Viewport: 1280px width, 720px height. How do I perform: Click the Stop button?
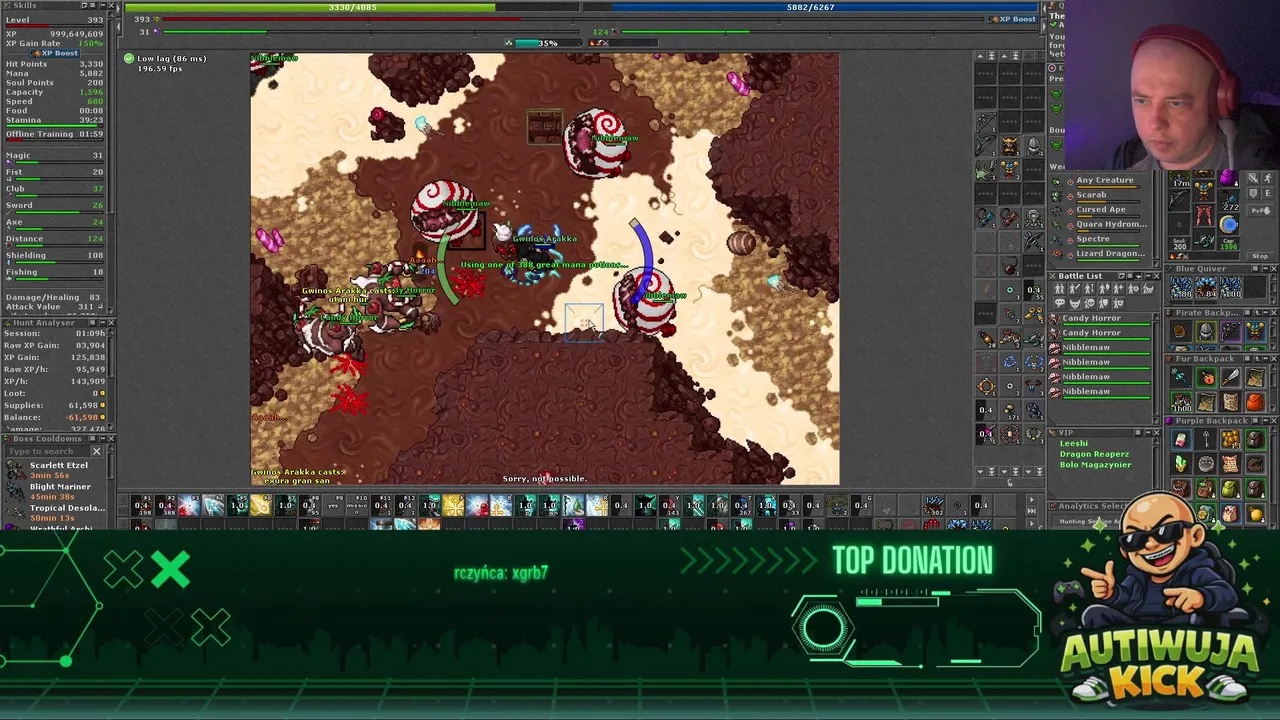click(x=1260, y=256)
